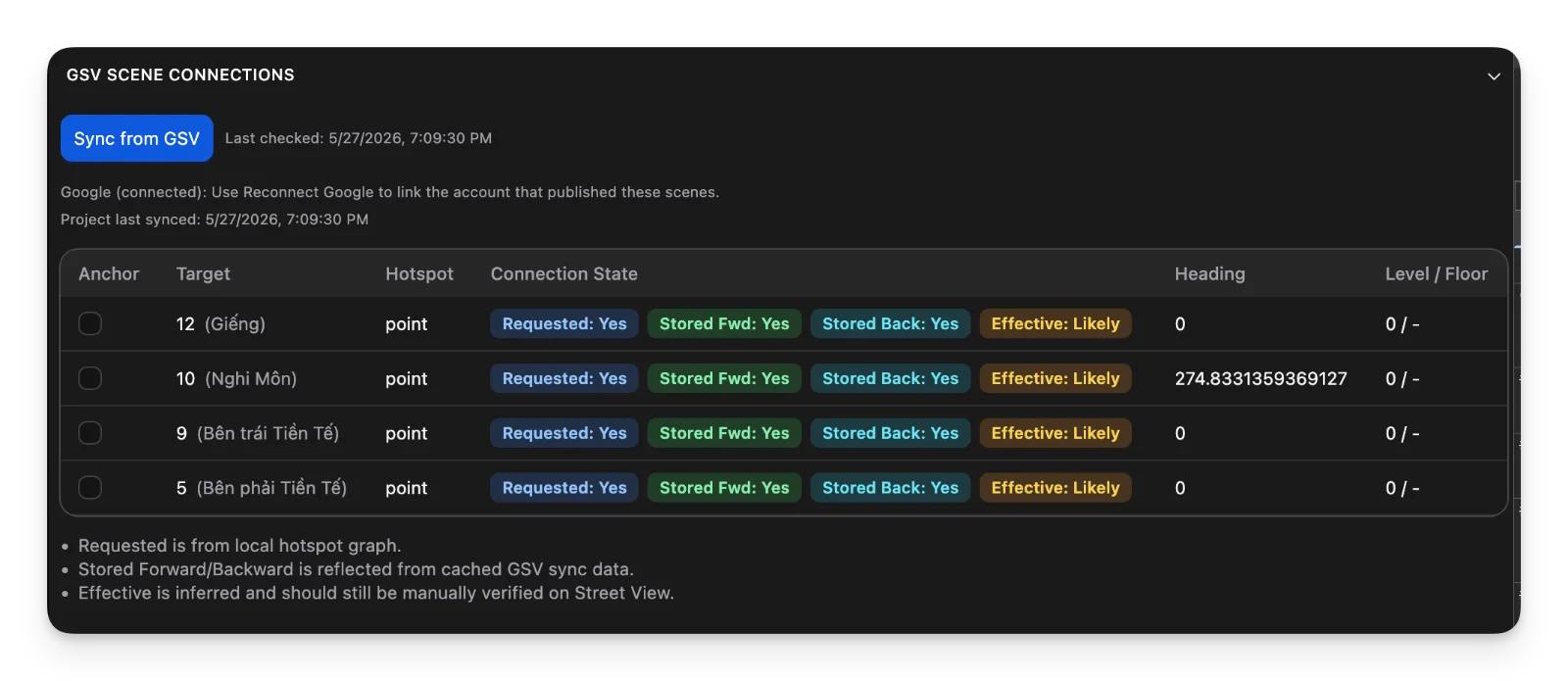Click Effective: Likely in Bên phải Tiền Tế row
The image size is (1568, 681).
click(x=1055, y=487)
